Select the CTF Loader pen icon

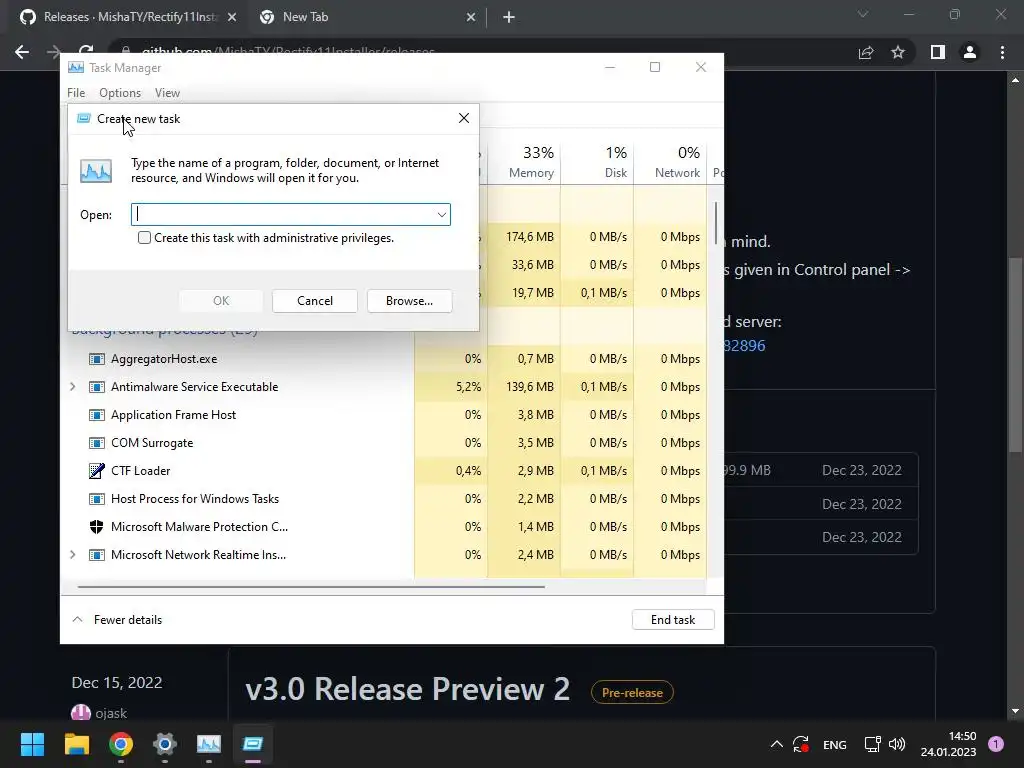click(97, 470)
